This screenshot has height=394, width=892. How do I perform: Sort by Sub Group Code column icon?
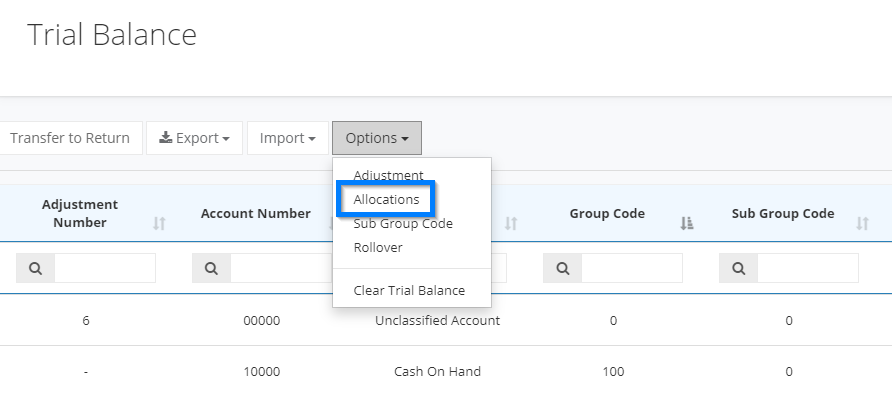click(862, 223)
